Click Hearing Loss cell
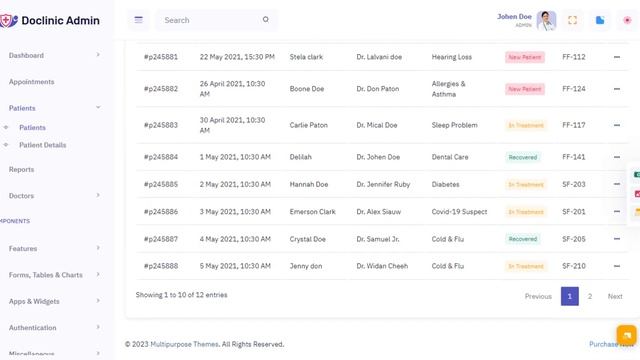Viewport: 640px width, 360px height. click(451, 57)
